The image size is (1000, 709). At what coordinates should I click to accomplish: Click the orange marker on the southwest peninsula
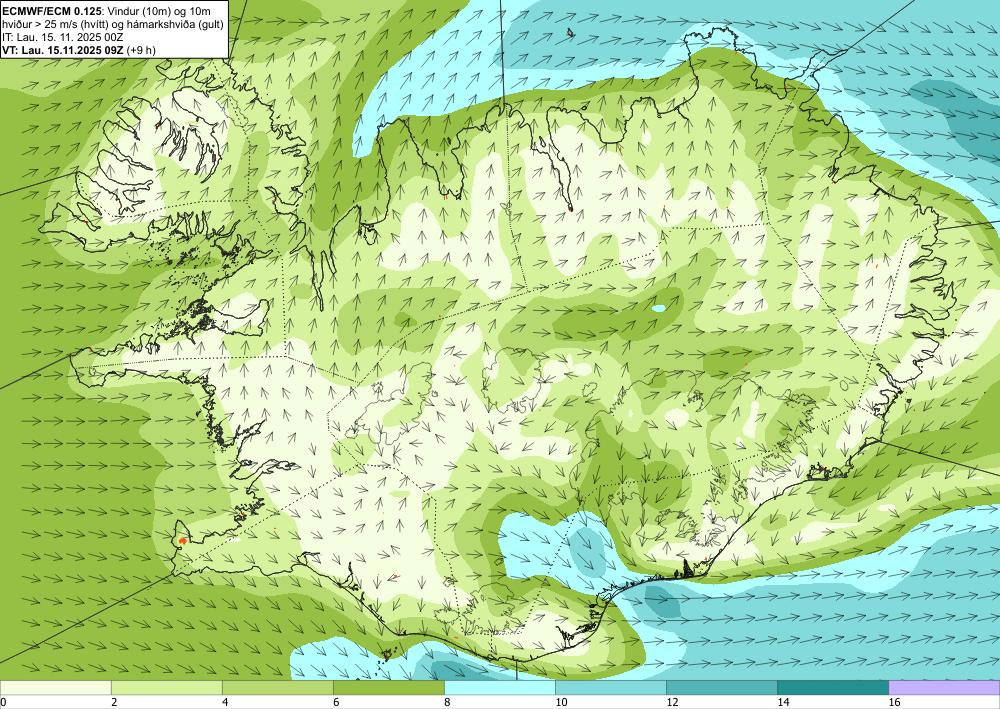click(x=183, y=540)
